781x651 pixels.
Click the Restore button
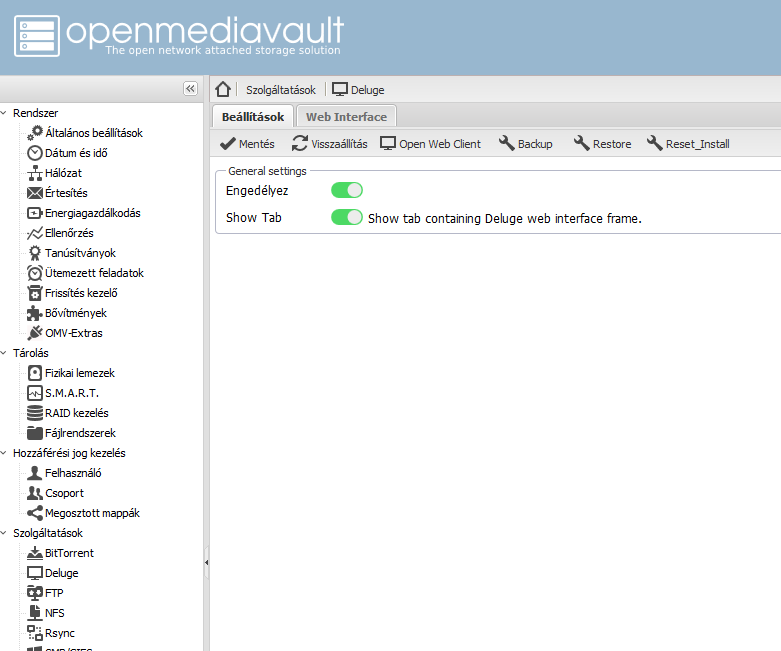coord(602,144)
